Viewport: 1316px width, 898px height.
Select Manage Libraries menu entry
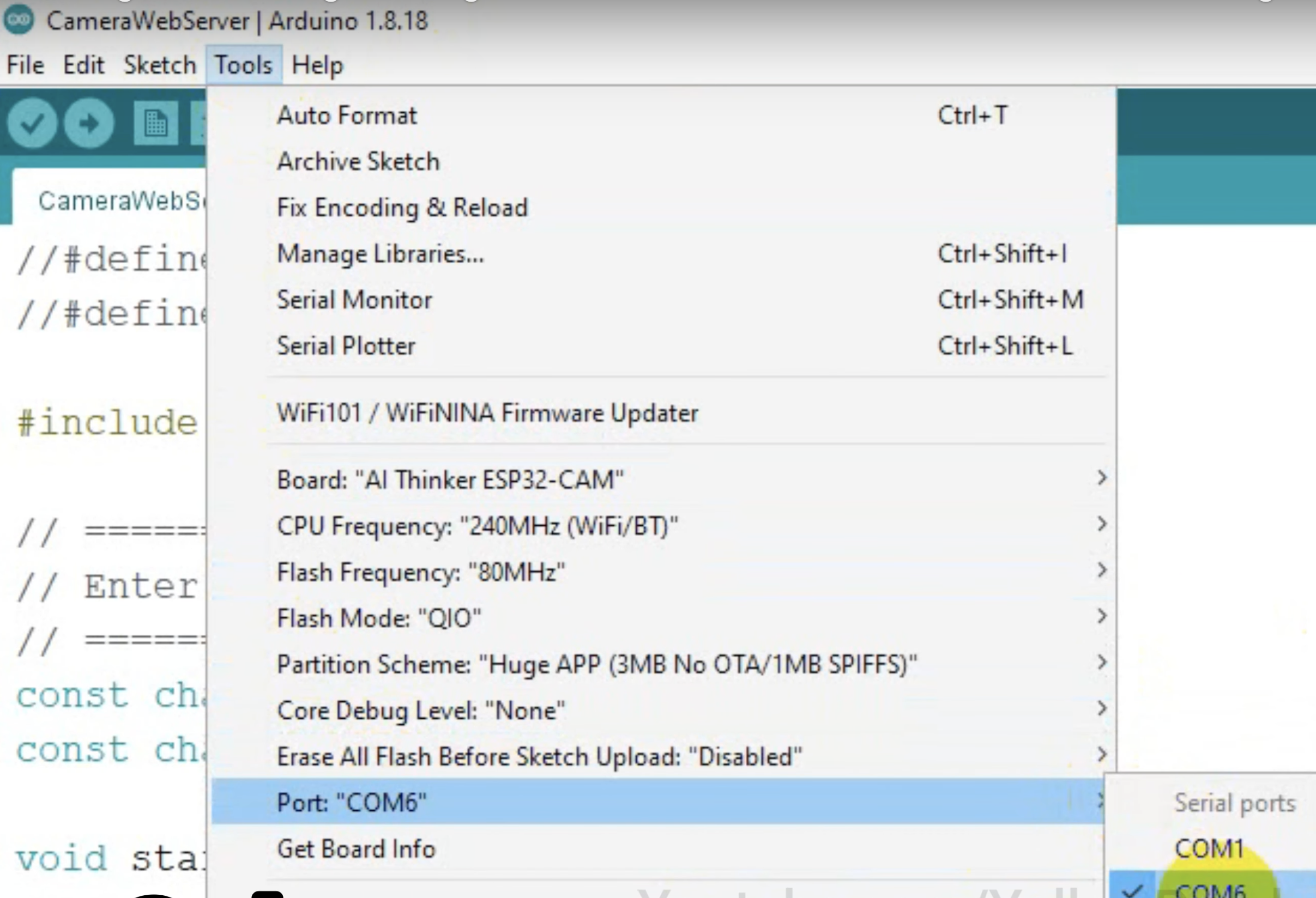coord(380,253)
